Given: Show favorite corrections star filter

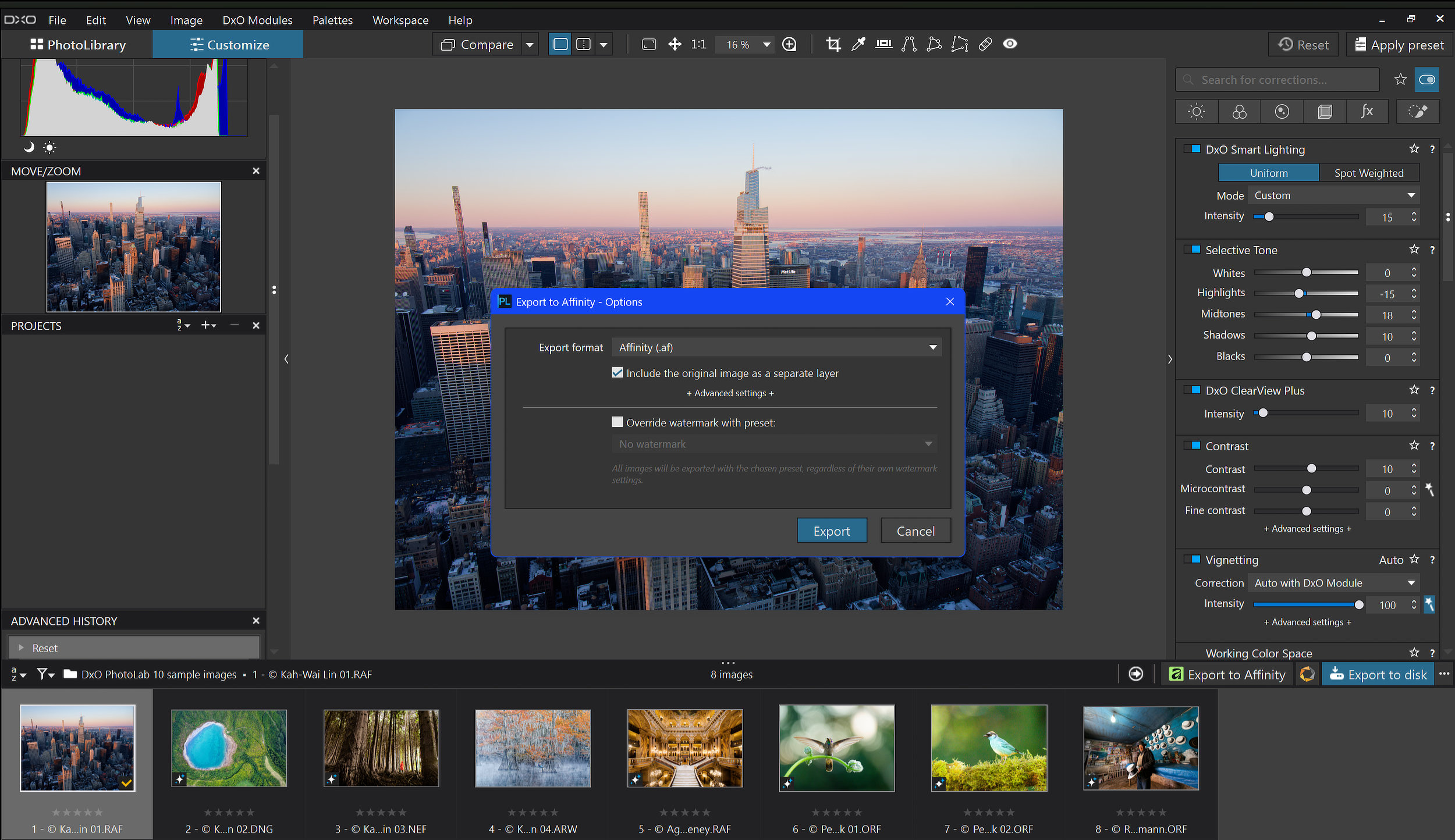Looking at the screenshot, I should tap(1400, 80).
